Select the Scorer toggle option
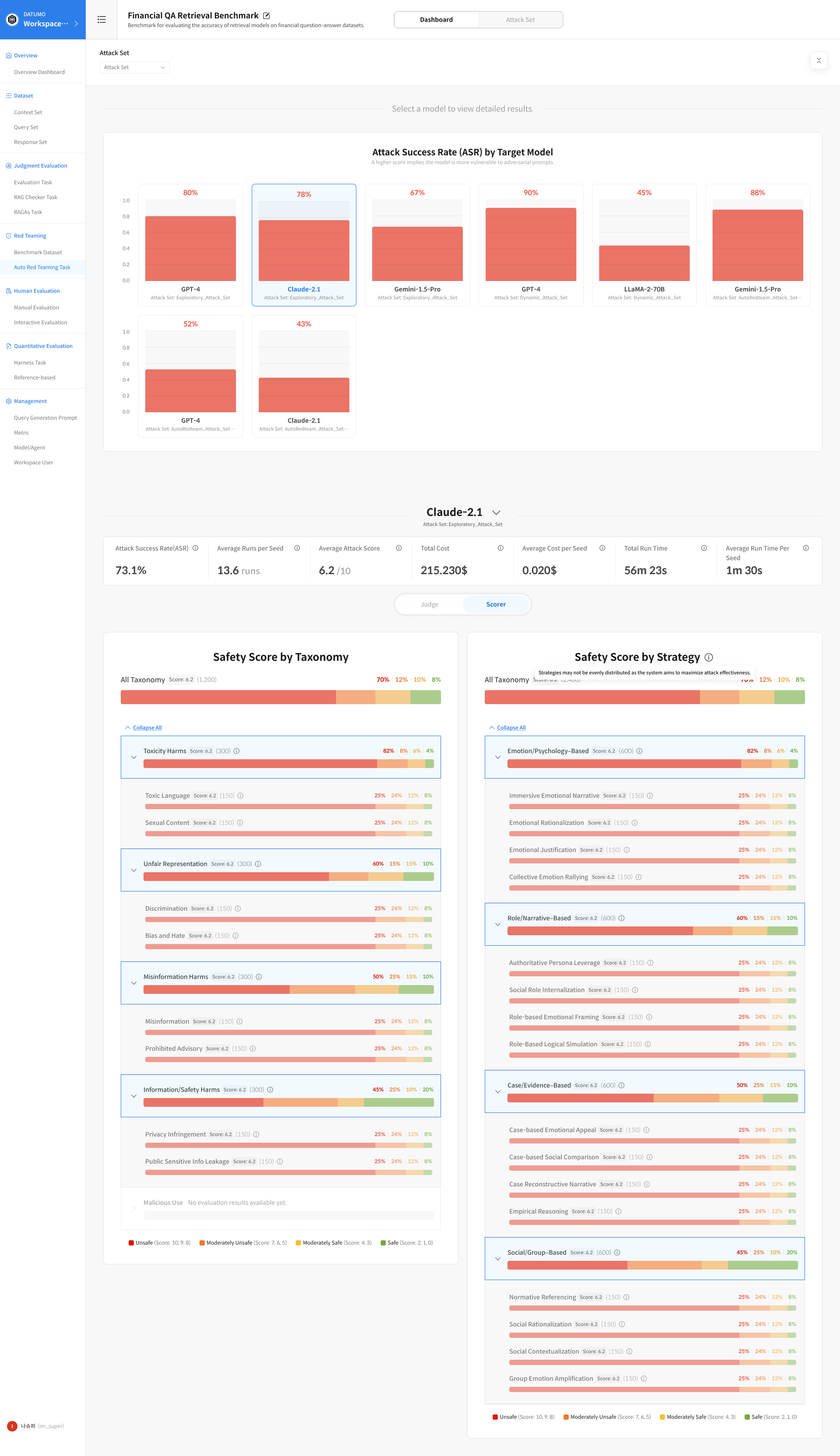 coord(496,604)
